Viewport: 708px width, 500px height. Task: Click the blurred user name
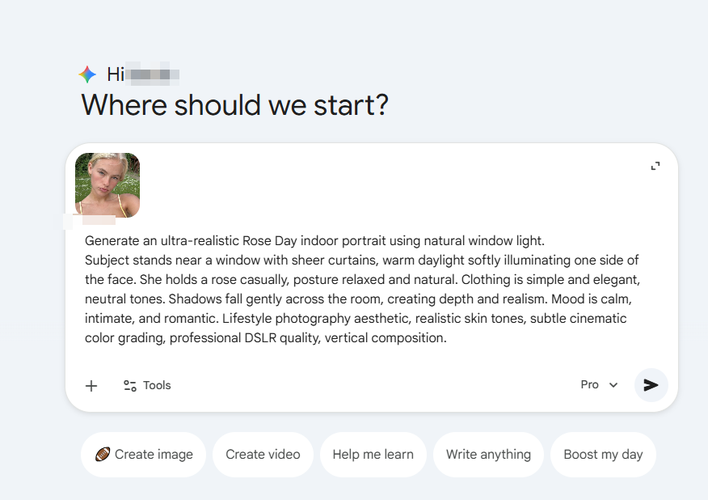154,75
